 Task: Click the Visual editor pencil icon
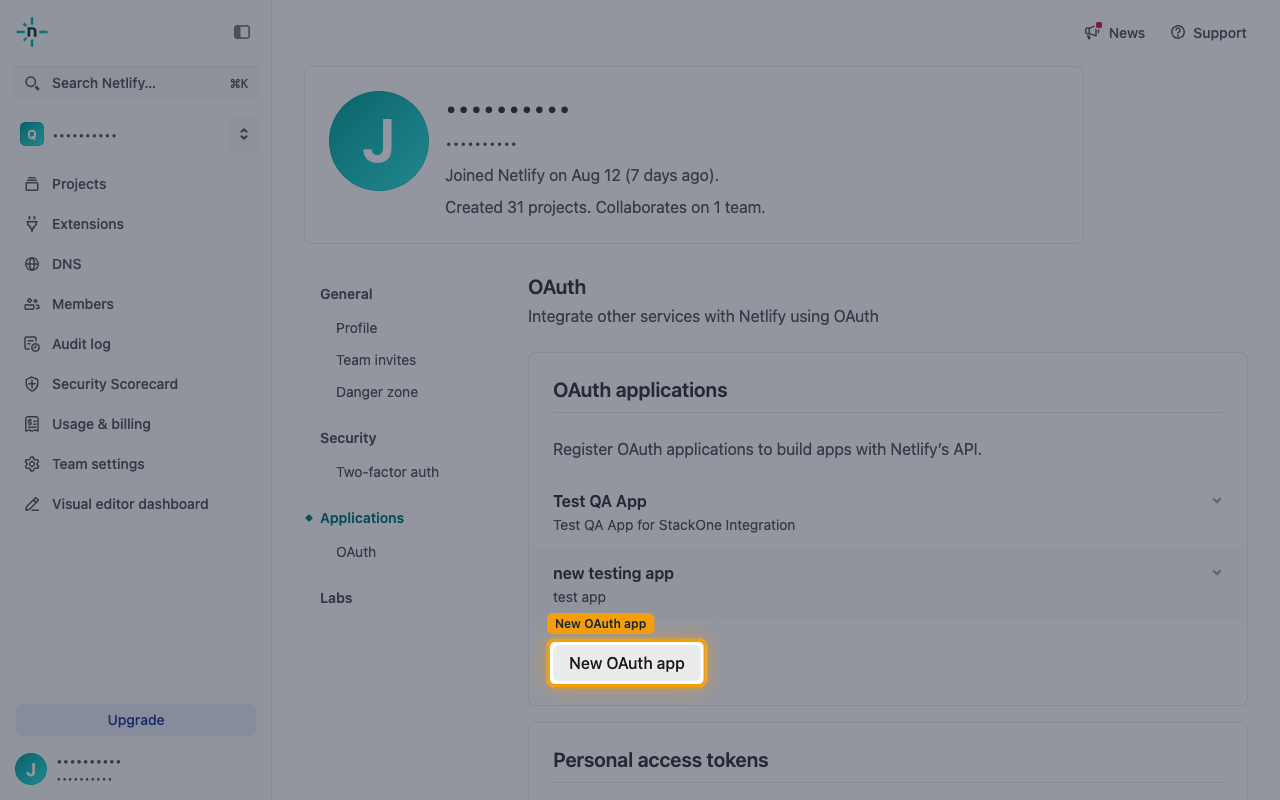(x=32, y=504)
